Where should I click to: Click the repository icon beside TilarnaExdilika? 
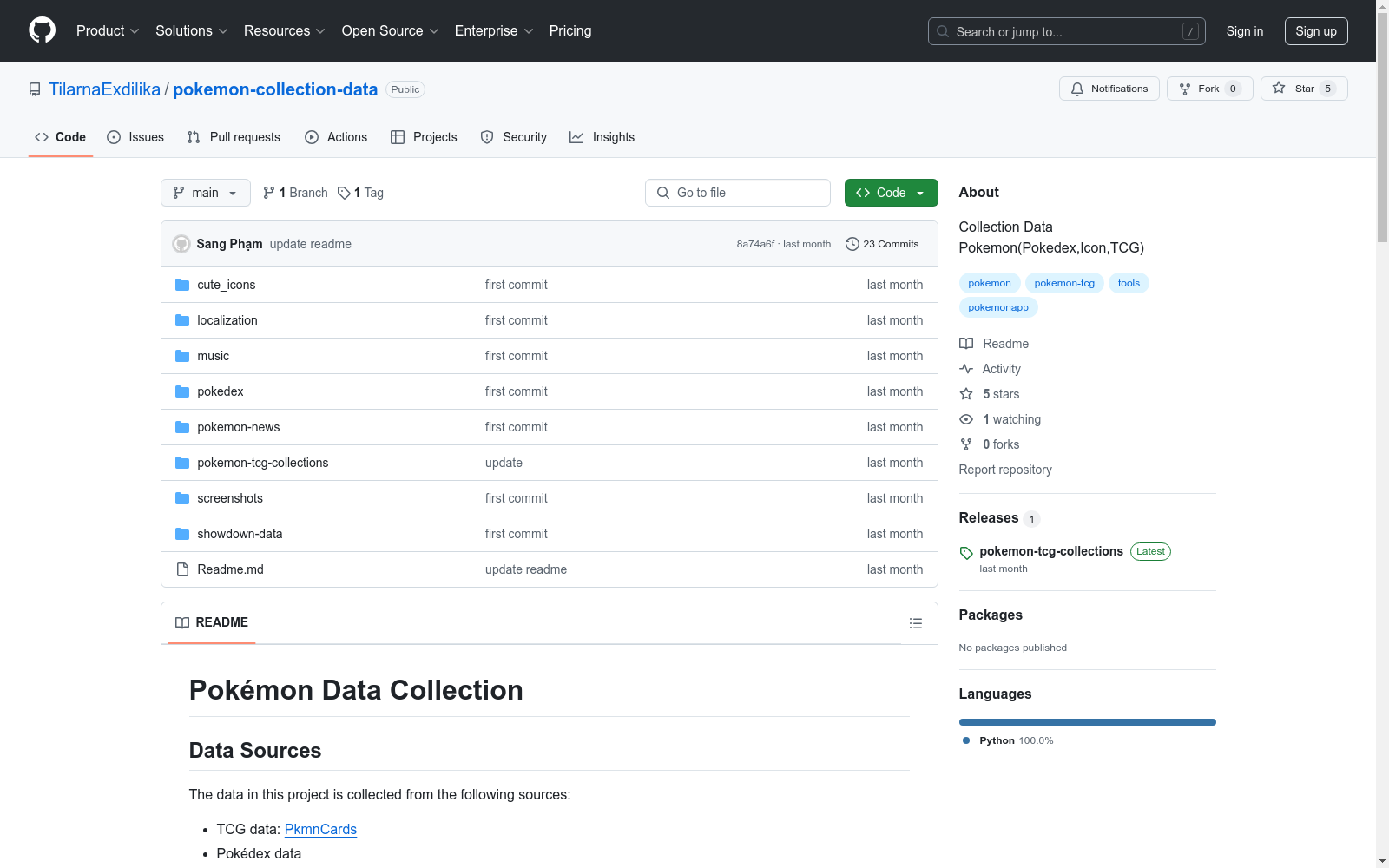tap(35, 89)
